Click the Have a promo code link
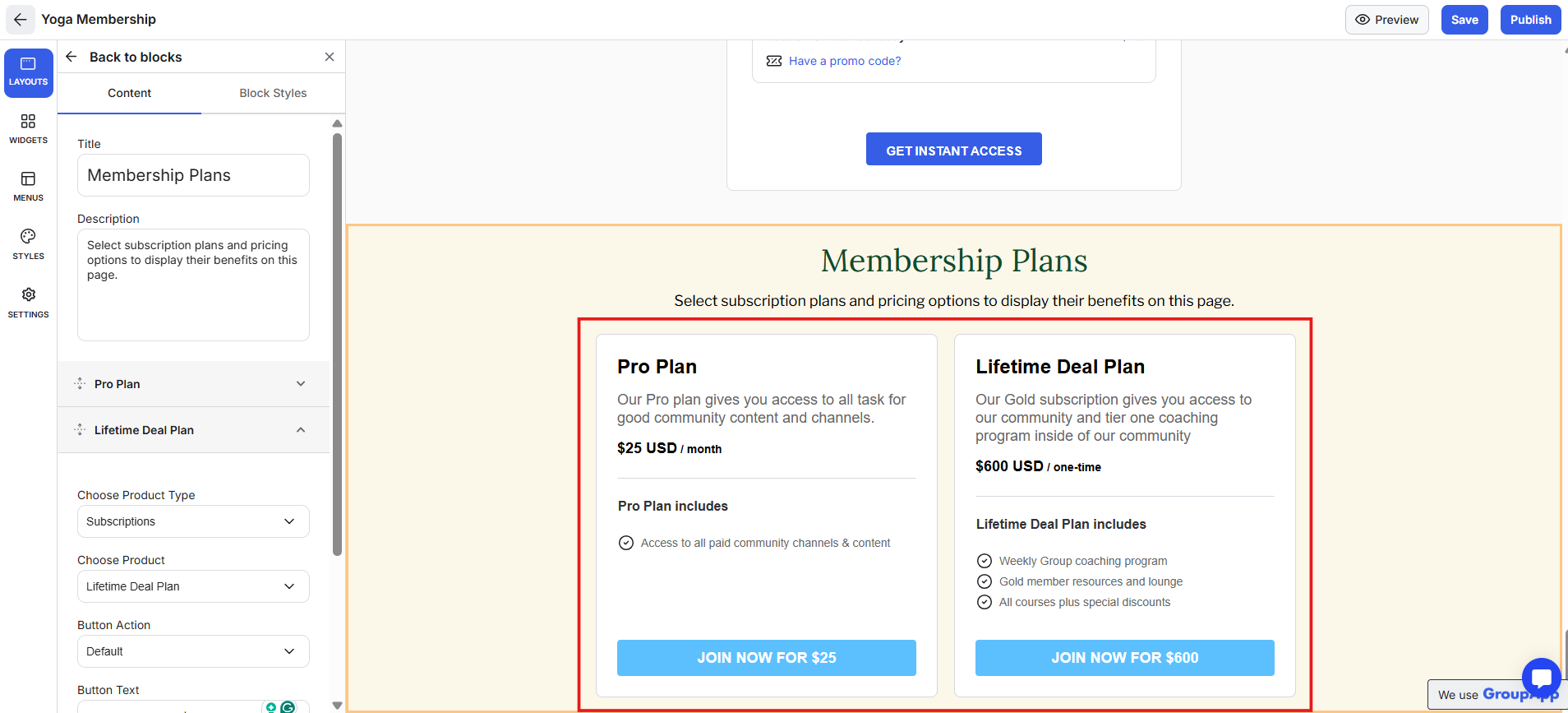This screenshot has width=1568, height=713. tap(845, 61)
